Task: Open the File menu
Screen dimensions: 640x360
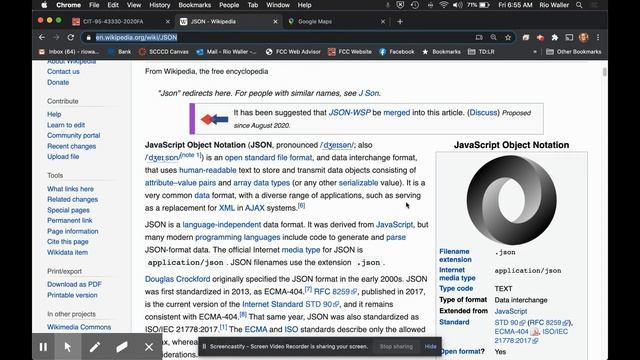Action: 94,5
